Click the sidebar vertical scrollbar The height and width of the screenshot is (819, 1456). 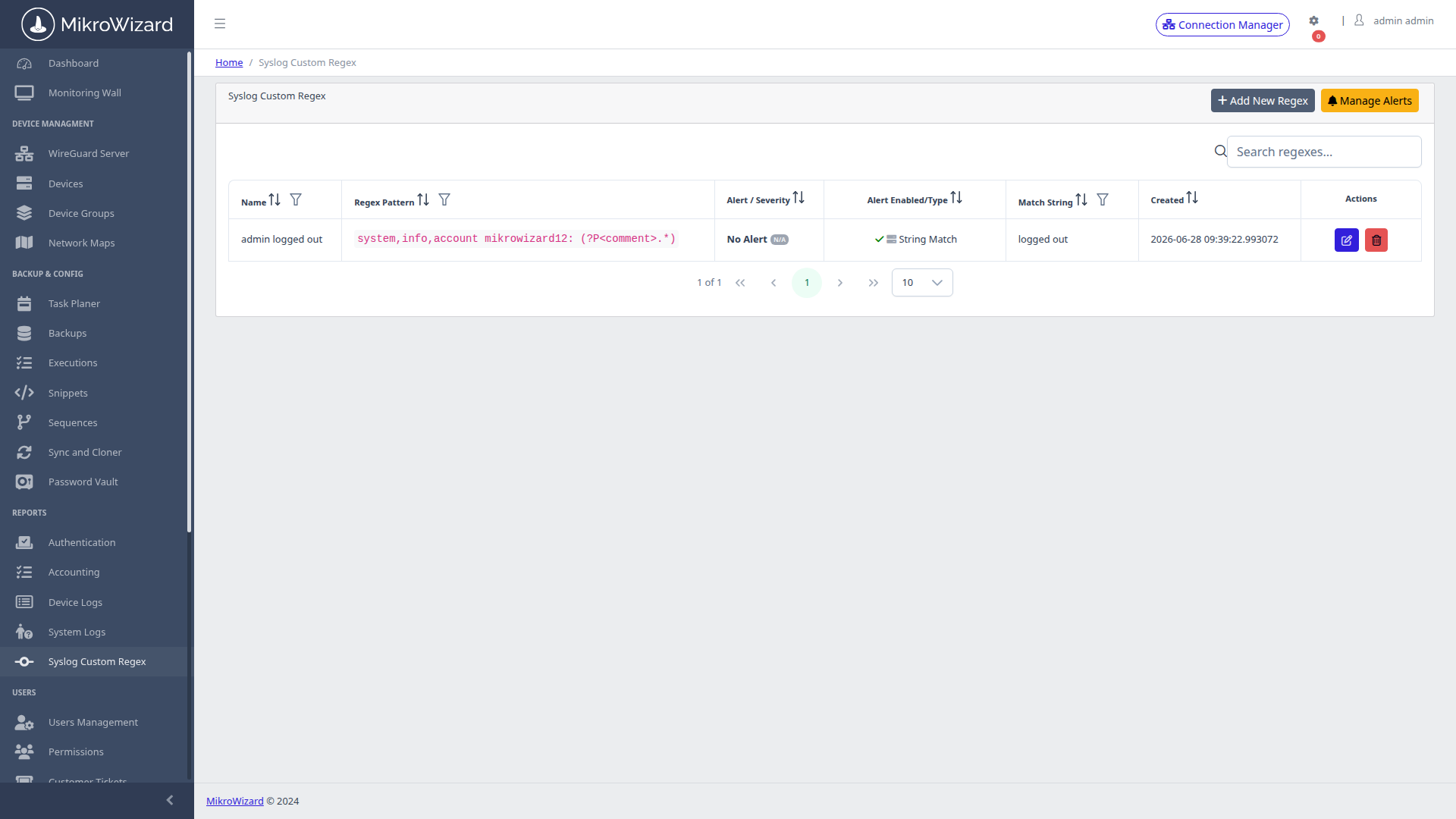point(190,292)
